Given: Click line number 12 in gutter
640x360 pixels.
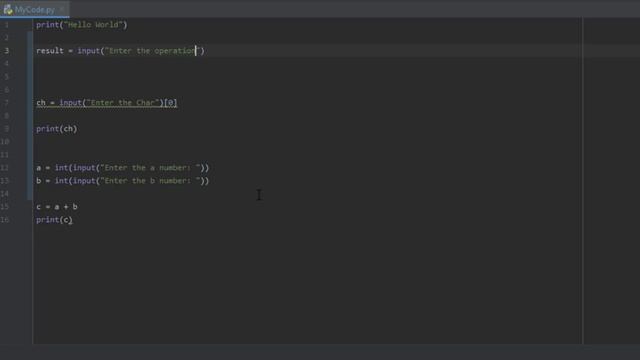Looking at the screenshot, I should [5, 168].
